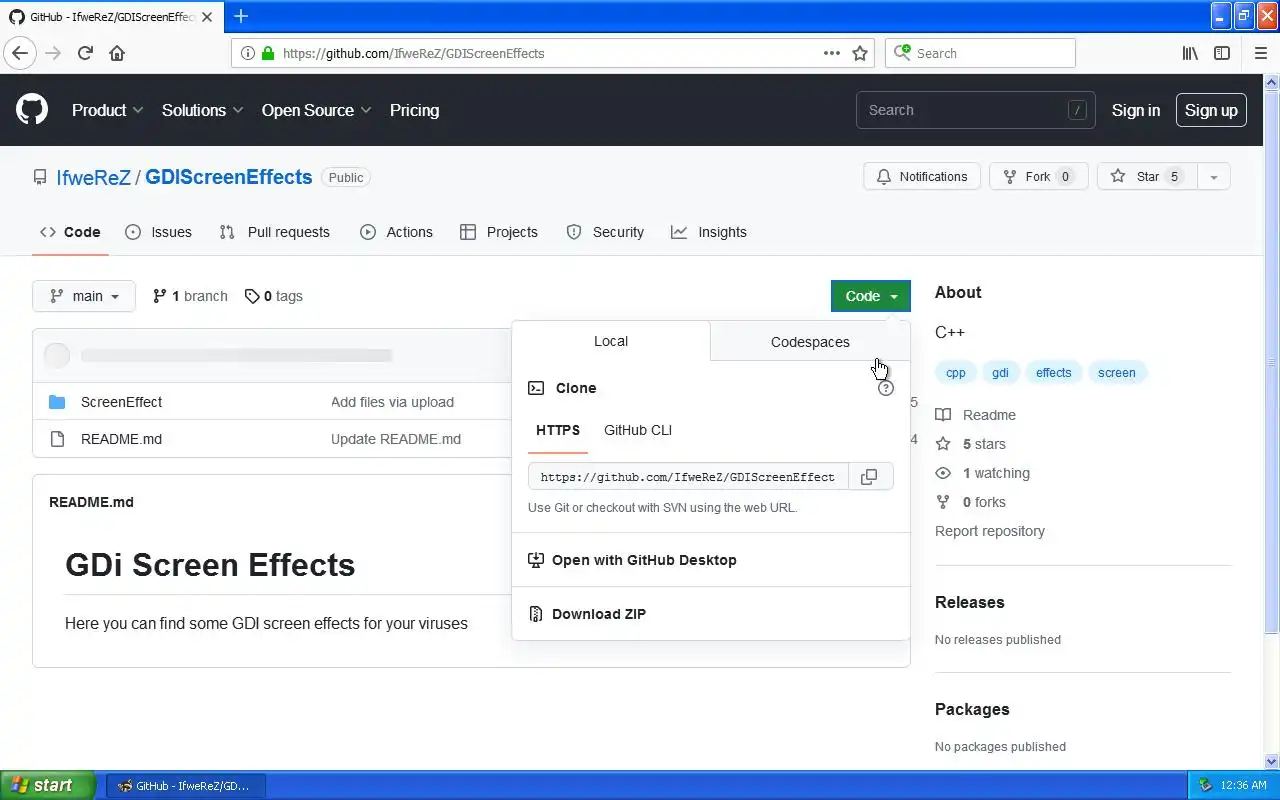Star the repository with the Star button
This screenshot has width=1280, height=800.
[x=1147, y=177]
